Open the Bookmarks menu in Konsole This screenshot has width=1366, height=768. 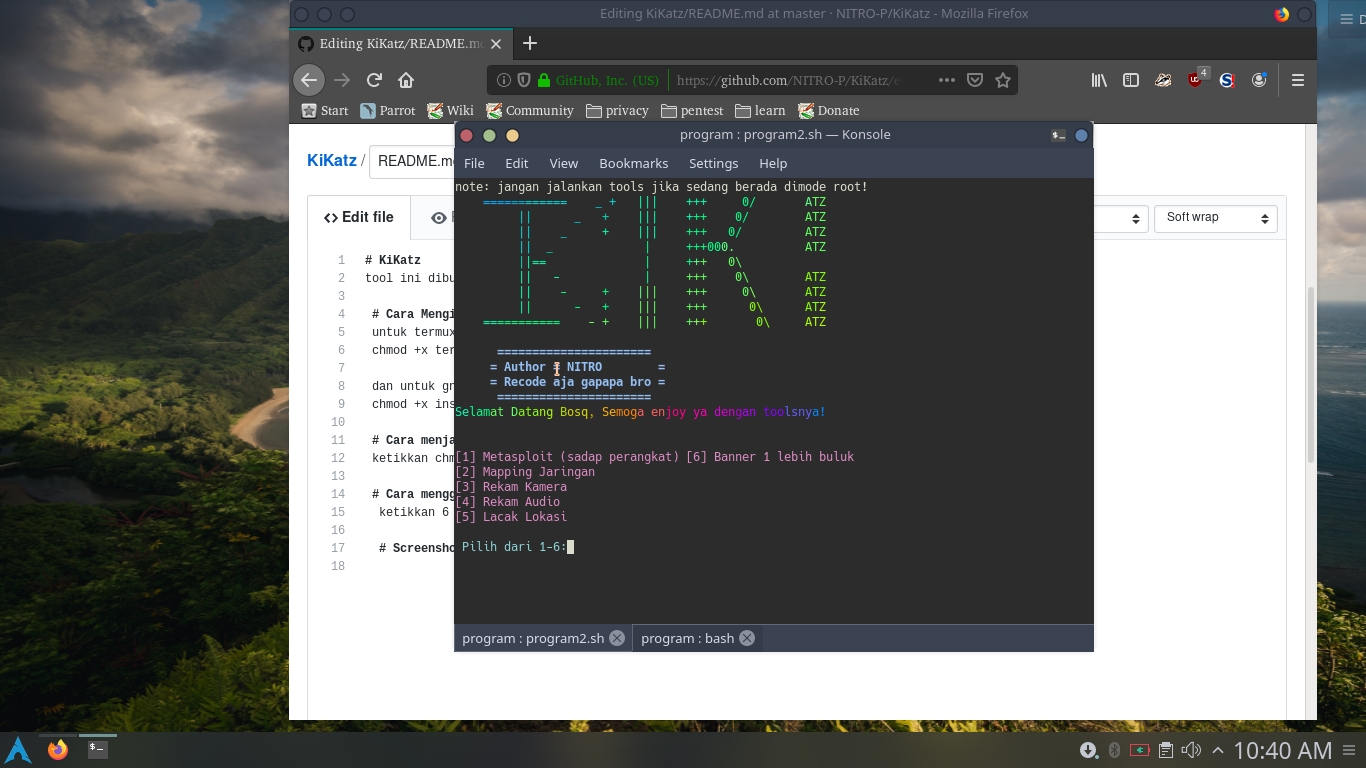[x=633, y=163]
